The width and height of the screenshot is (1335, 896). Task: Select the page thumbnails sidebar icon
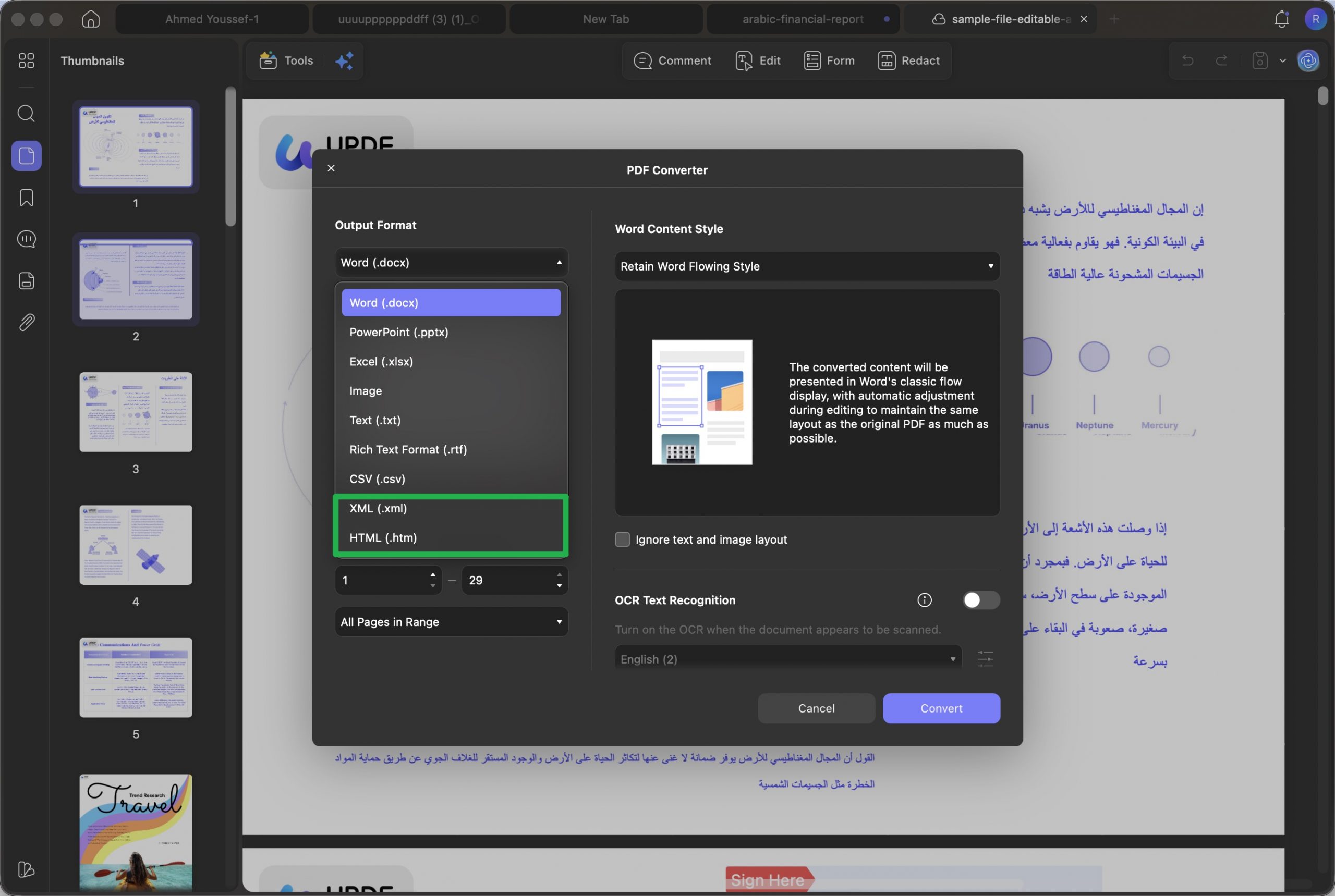coord(26,155)
